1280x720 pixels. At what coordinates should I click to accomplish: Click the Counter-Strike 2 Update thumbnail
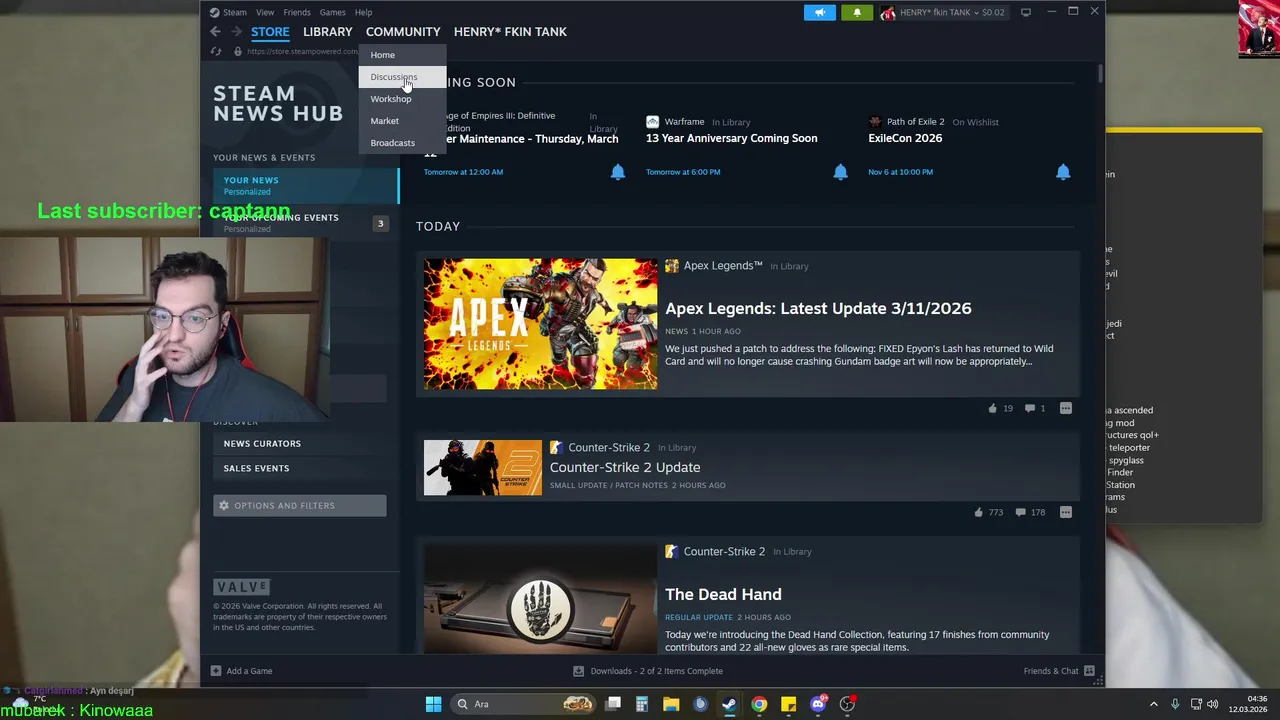(x=483, y=468)
